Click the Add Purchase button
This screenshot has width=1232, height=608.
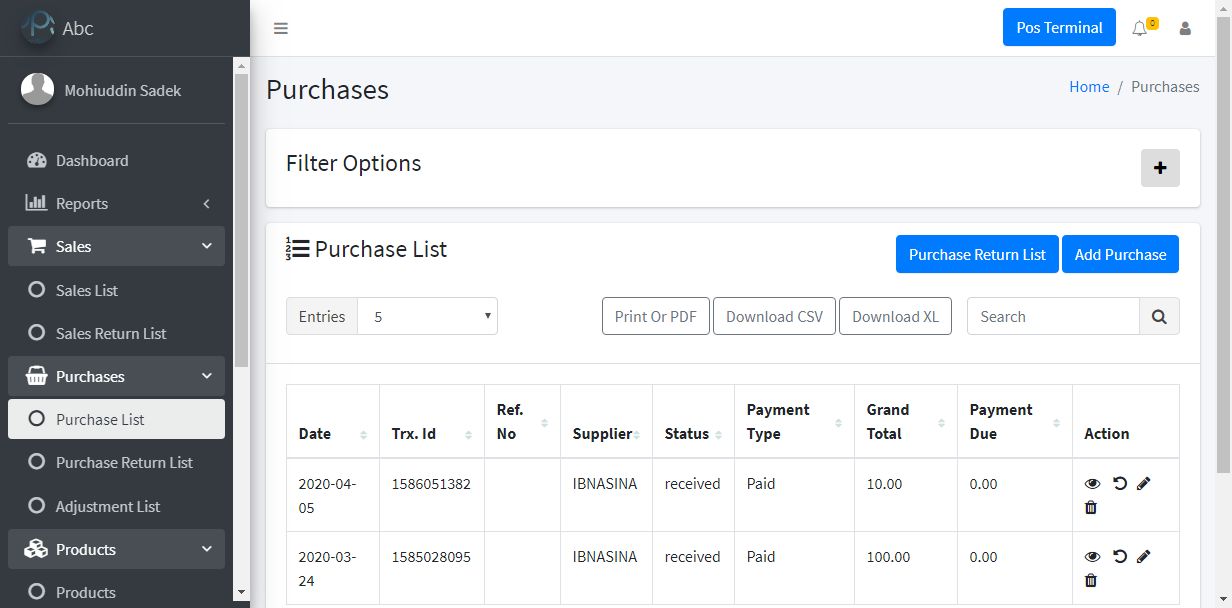[1120, 254]
